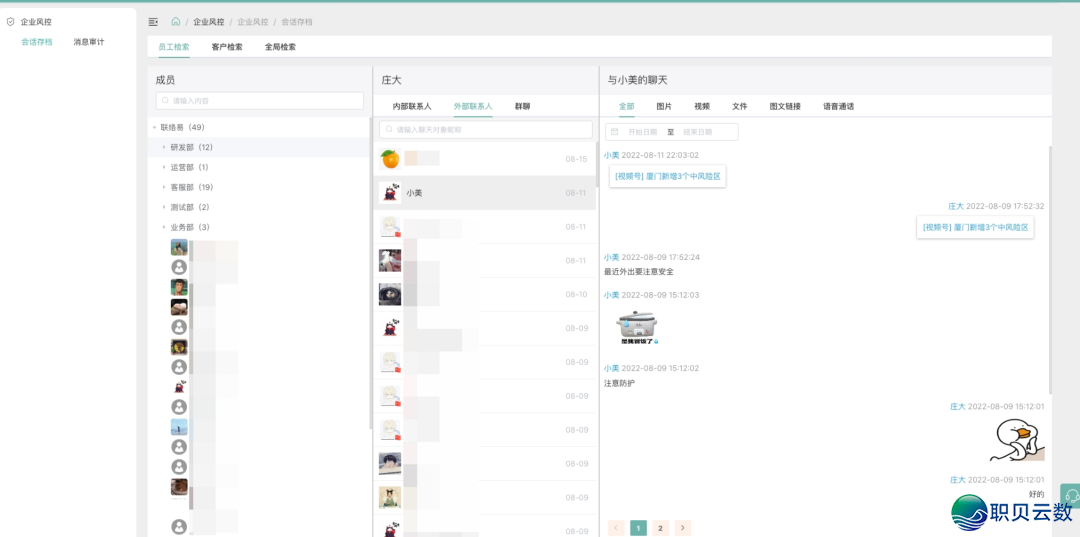Focus the 请输入聊天对象昵称 search field

tap(486, 129)
